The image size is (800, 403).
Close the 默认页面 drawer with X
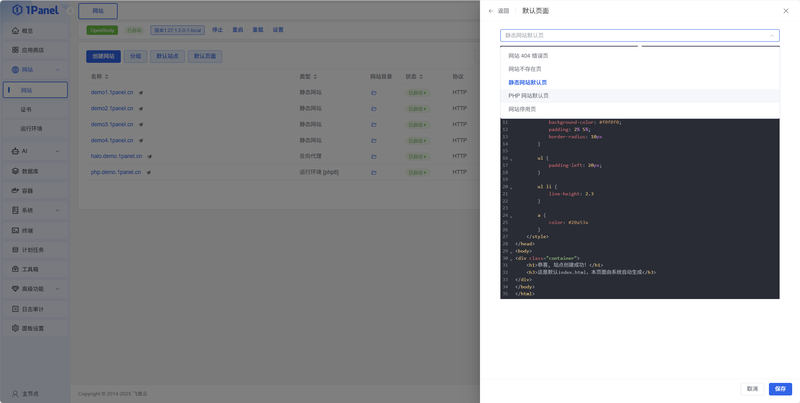(786, 11)
